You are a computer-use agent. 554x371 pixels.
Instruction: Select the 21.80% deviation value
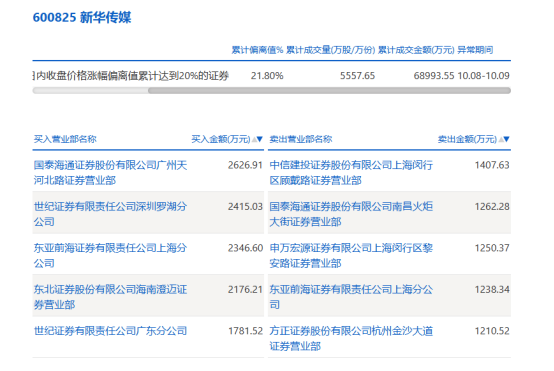267,76
